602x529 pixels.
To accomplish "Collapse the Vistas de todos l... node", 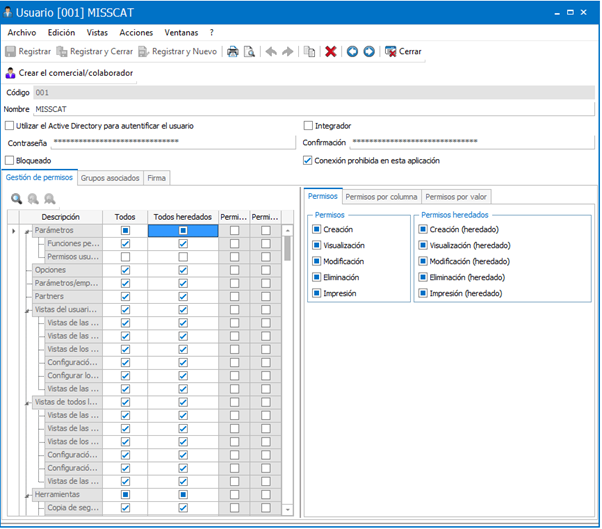I will 27,403.
